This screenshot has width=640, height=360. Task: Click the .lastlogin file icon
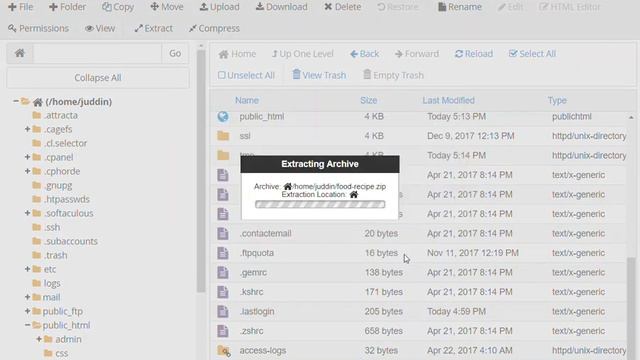[x=223, y=311]
